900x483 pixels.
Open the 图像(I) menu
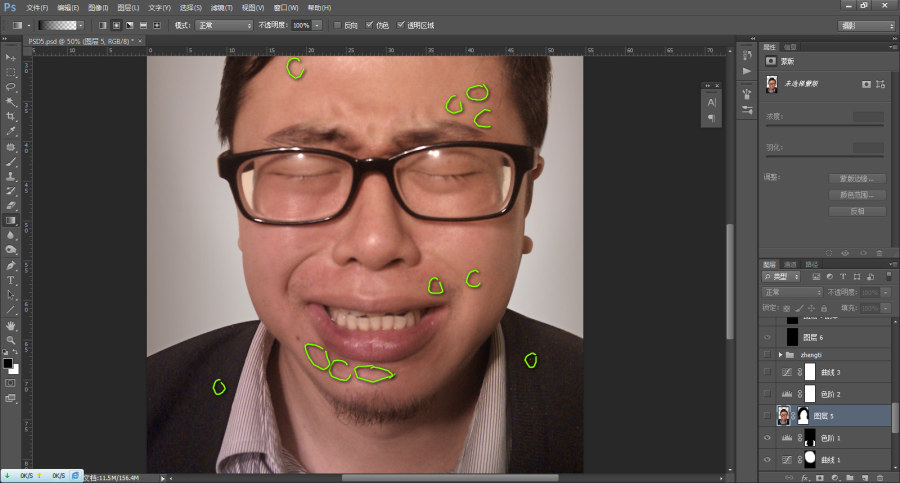click(98, 8)
